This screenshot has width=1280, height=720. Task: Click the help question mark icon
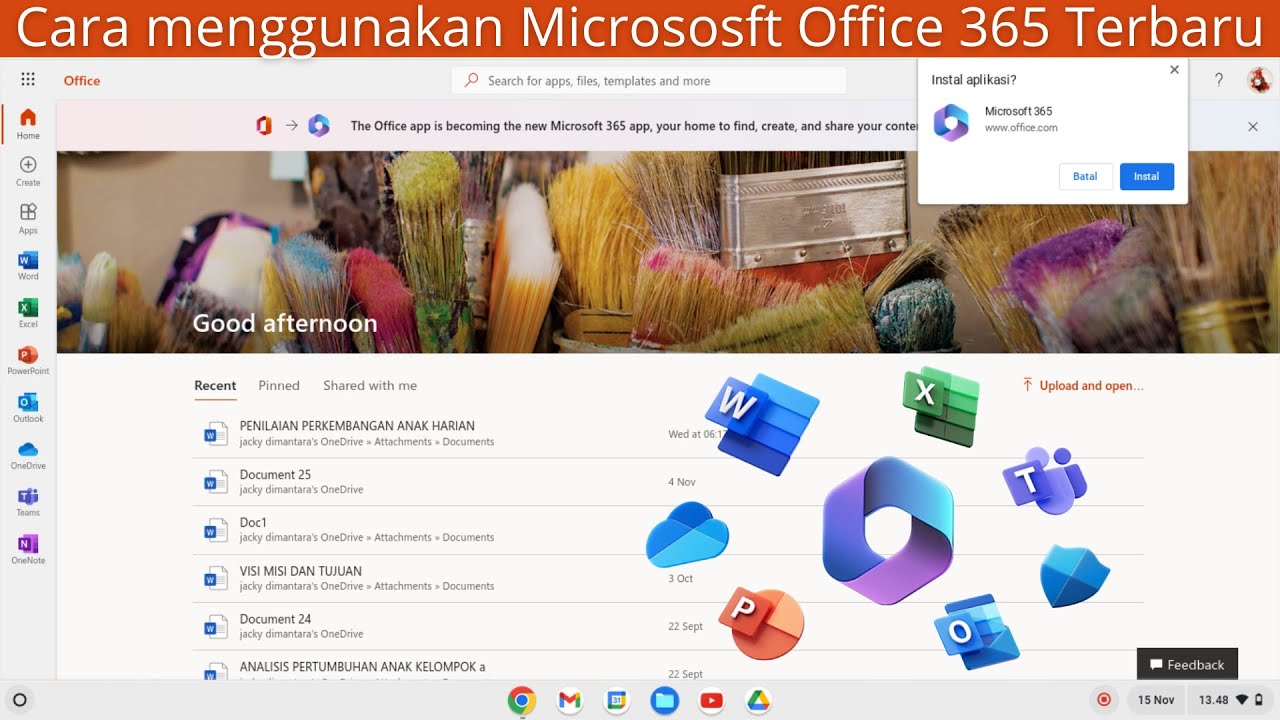(x=1218, y=81)
